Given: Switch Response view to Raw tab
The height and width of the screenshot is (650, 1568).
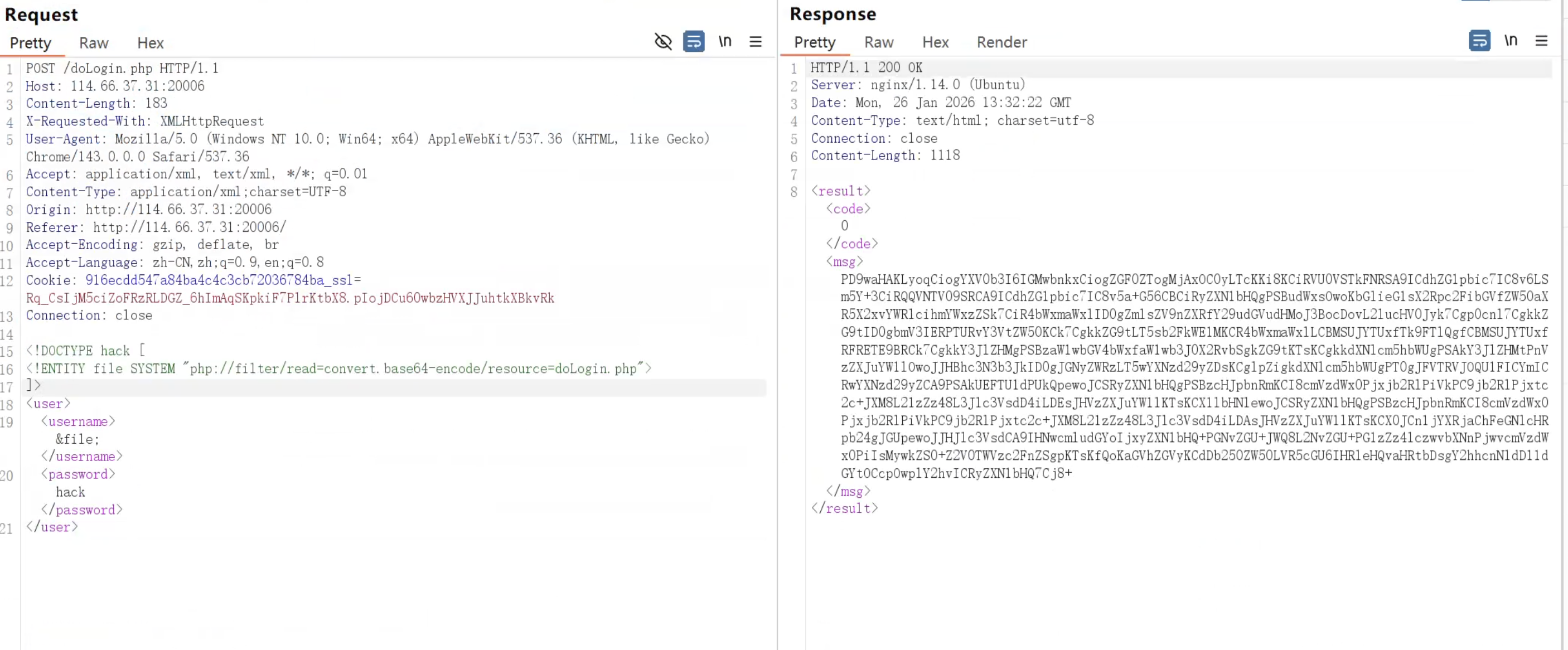Looking at the screenshot, I should pyautogui.click(x=878, y=42).
